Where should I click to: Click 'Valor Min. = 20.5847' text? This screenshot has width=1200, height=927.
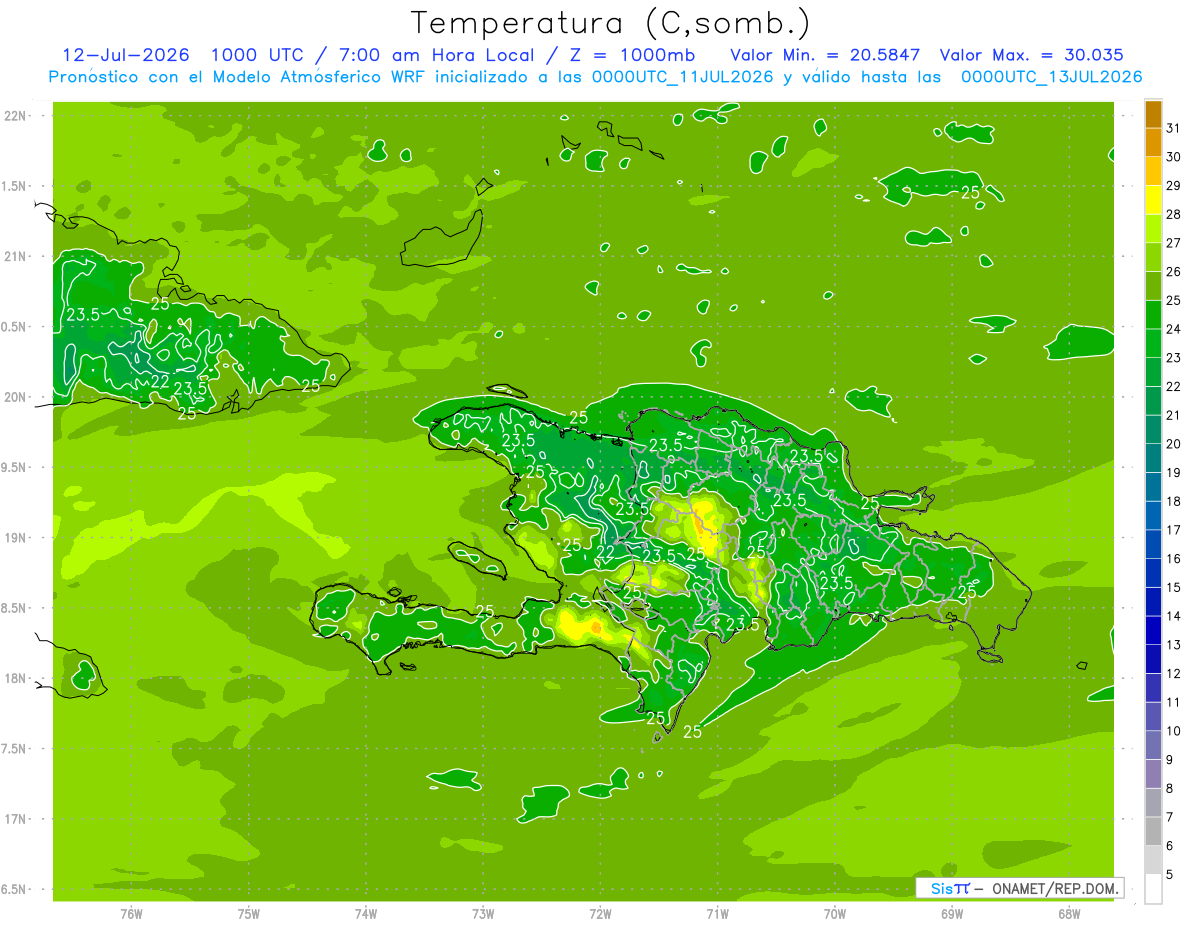[825, 54]
